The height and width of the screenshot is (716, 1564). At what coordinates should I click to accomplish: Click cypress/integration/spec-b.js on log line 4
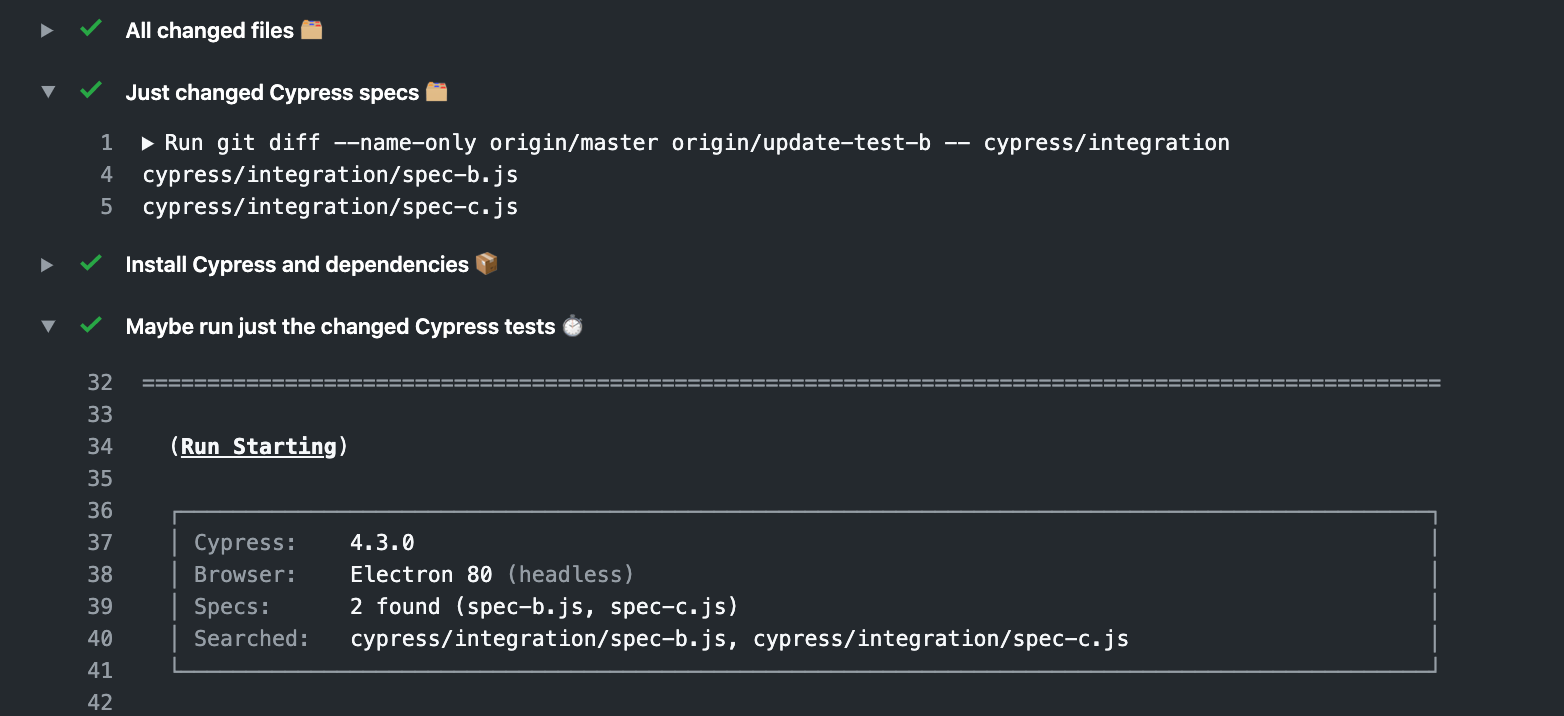330,175
